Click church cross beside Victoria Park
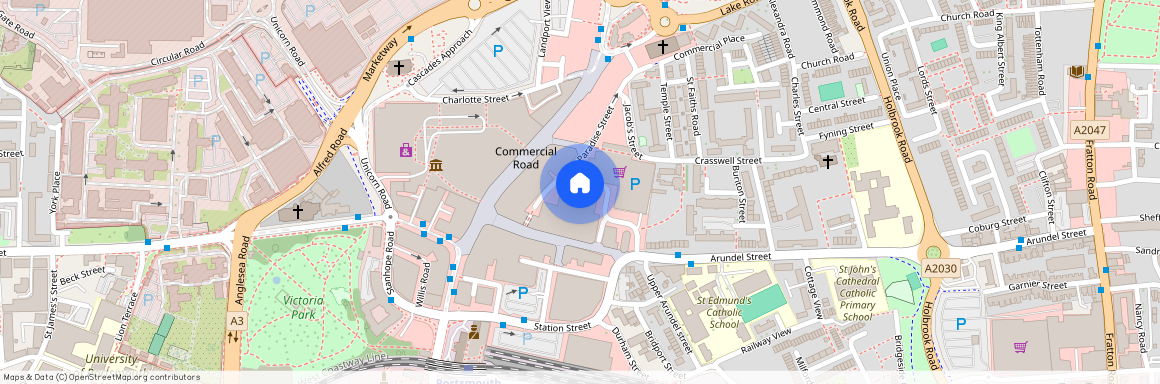 297,212
